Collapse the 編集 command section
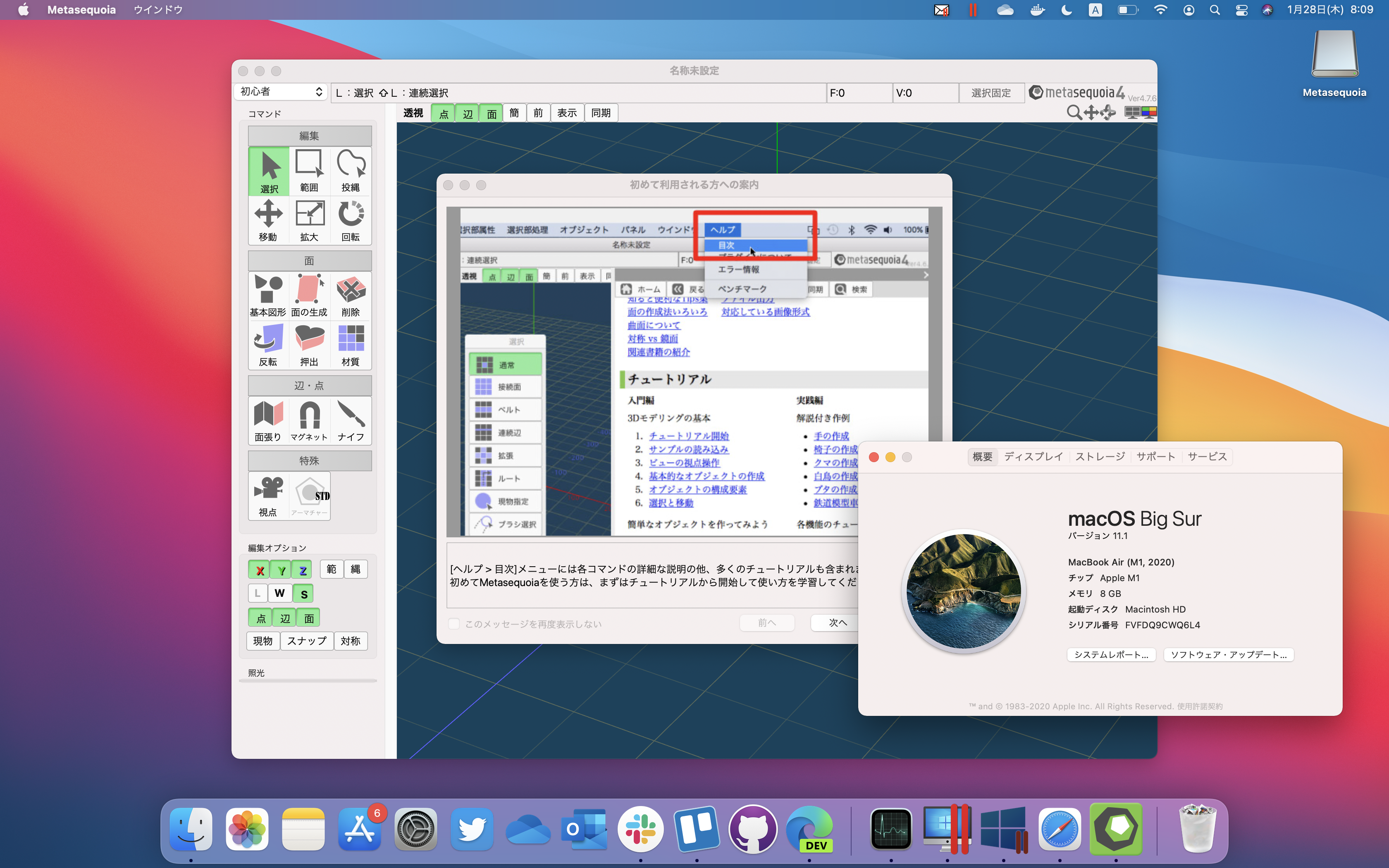The height and width of the screenshot is (868, 1389). point(309,136)
